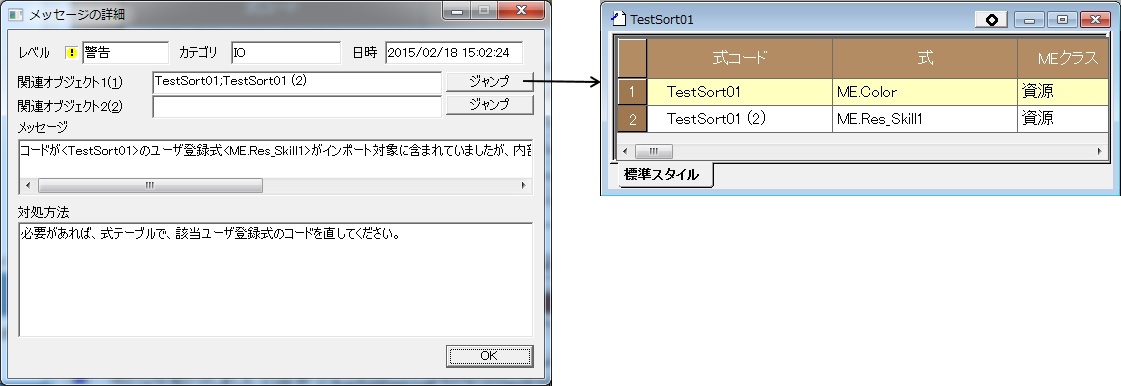Click the message box horizontal scrollbar thumb
The image size is (1121, 386).
[150, 185]
